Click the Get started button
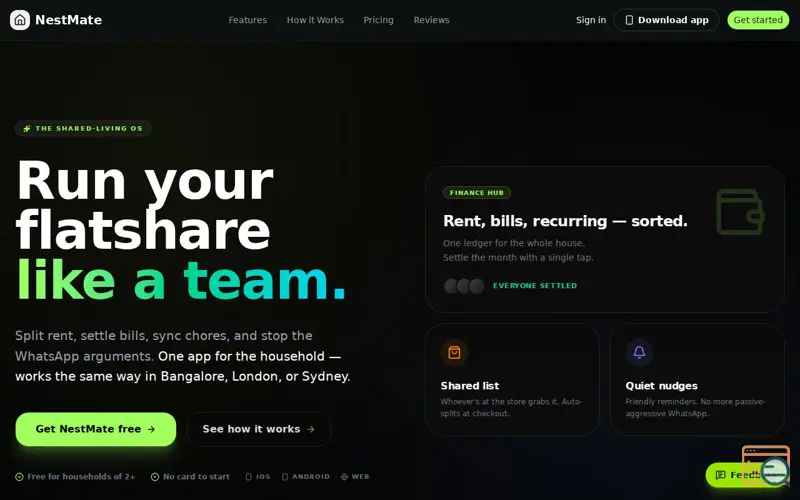Screen dimensions: 800x500 (x=758, y=20)
